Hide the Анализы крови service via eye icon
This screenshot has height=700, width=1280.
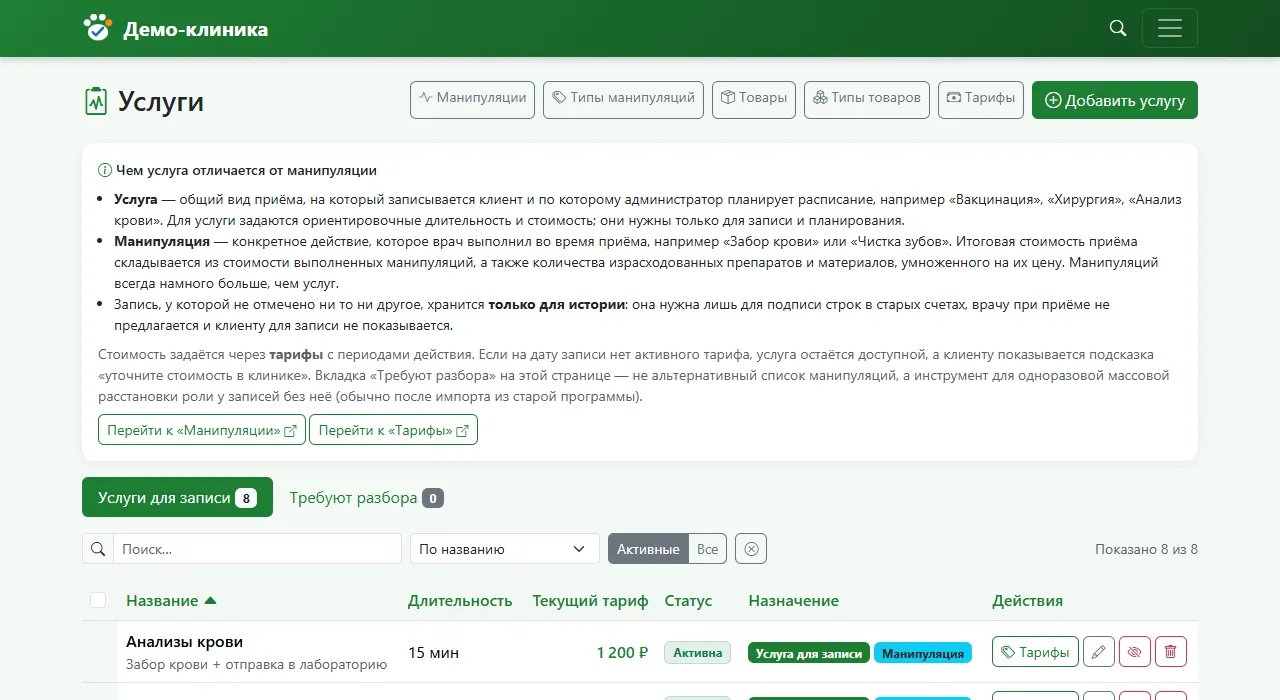click(1135, 652)
